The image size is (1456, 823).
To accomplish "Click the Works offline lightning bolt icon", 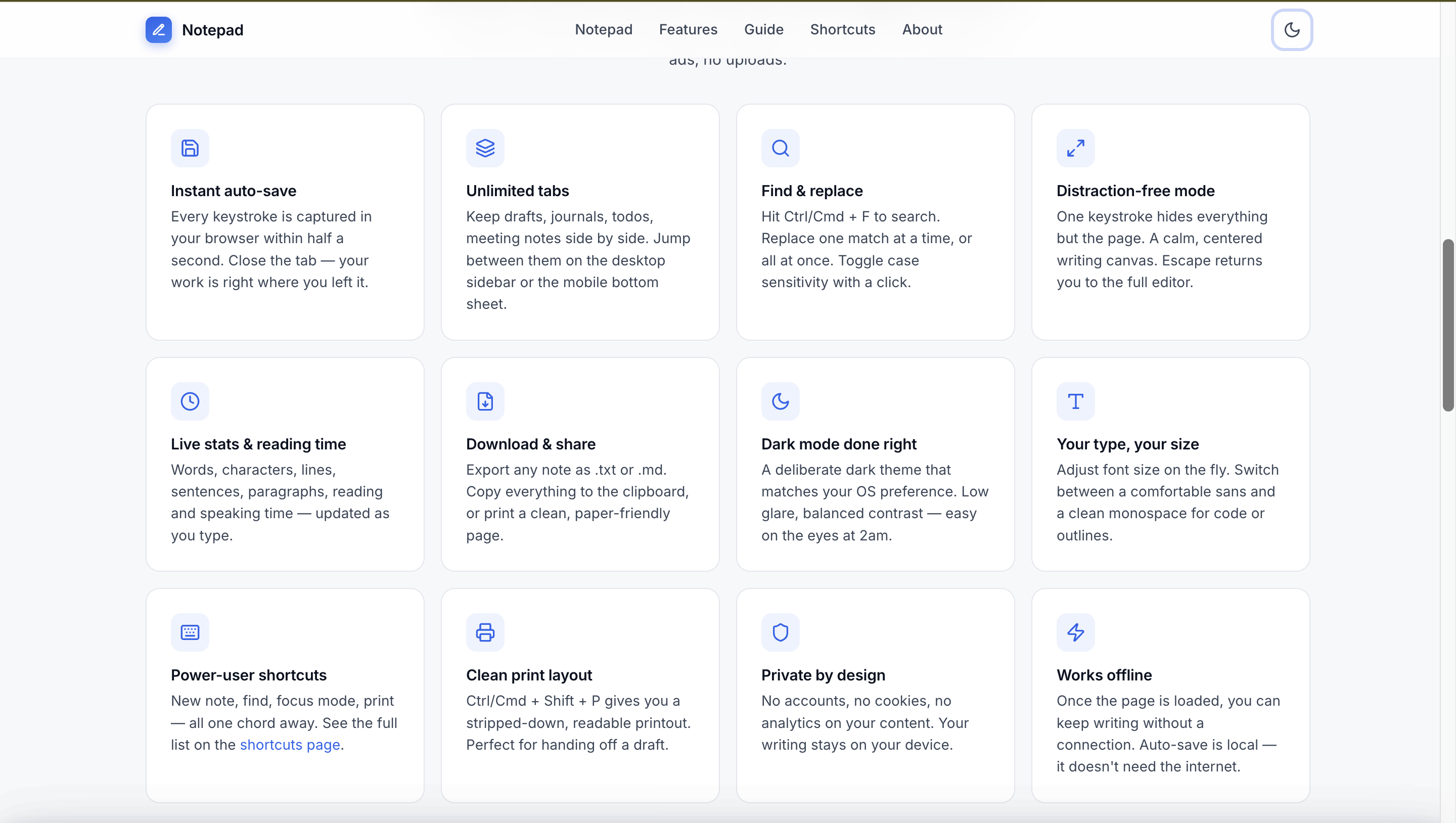I will coord(1076,632).
